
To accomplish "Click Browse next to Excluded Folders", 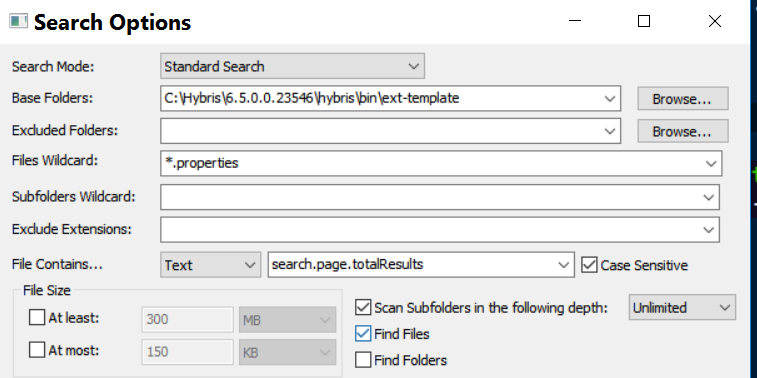I will (682, 131).
